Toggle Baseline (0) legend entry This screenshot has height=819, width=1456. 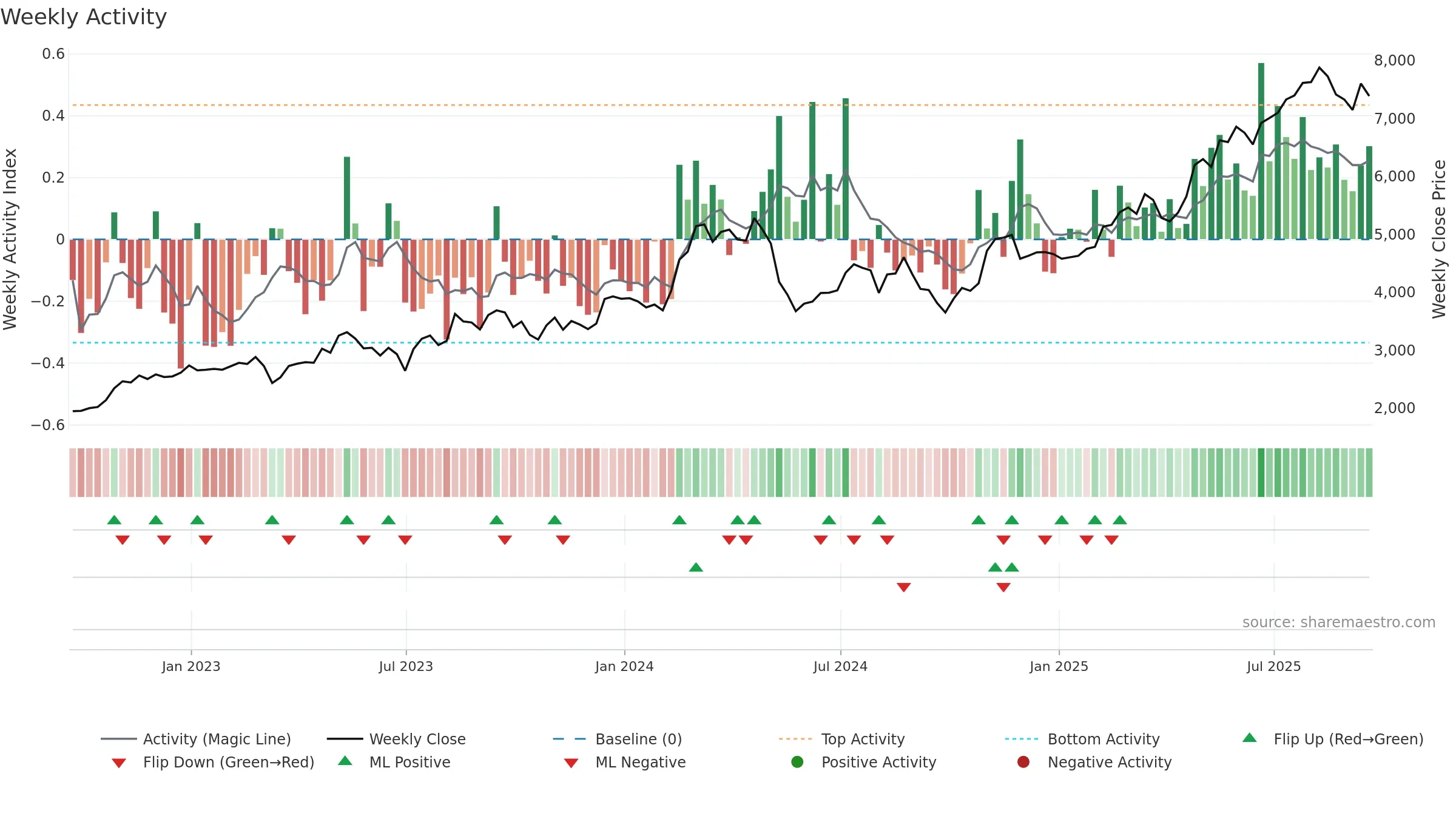pos(618,739)
